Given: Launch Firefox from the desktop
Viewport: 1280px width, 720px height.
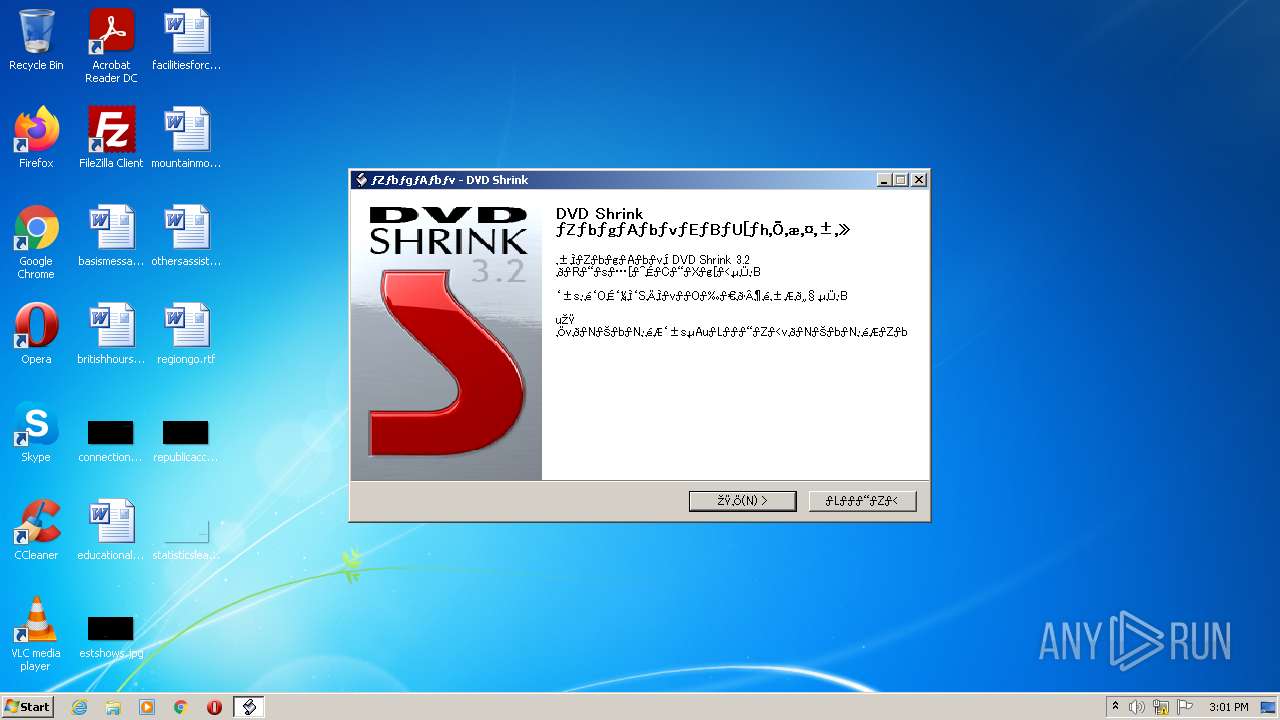Looking at the screenshot, I should coord(36,138).
